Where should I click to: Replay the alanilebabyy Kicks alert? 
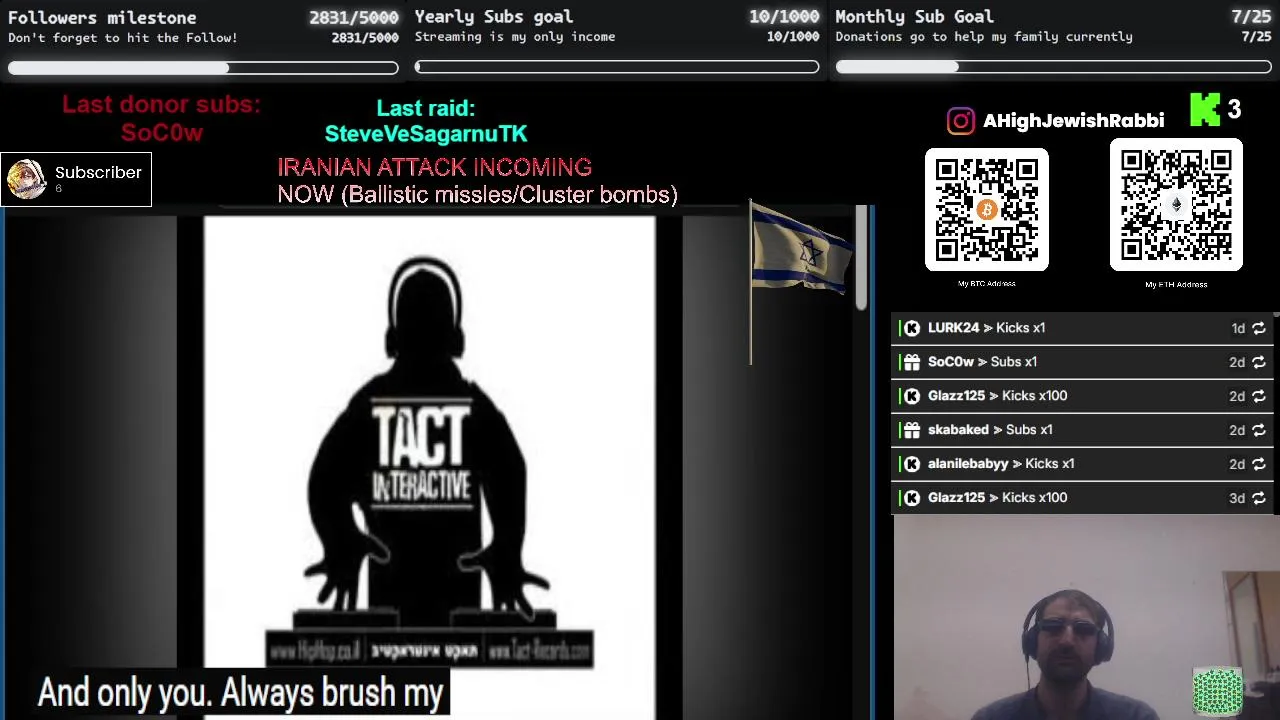click(1259, 464)
